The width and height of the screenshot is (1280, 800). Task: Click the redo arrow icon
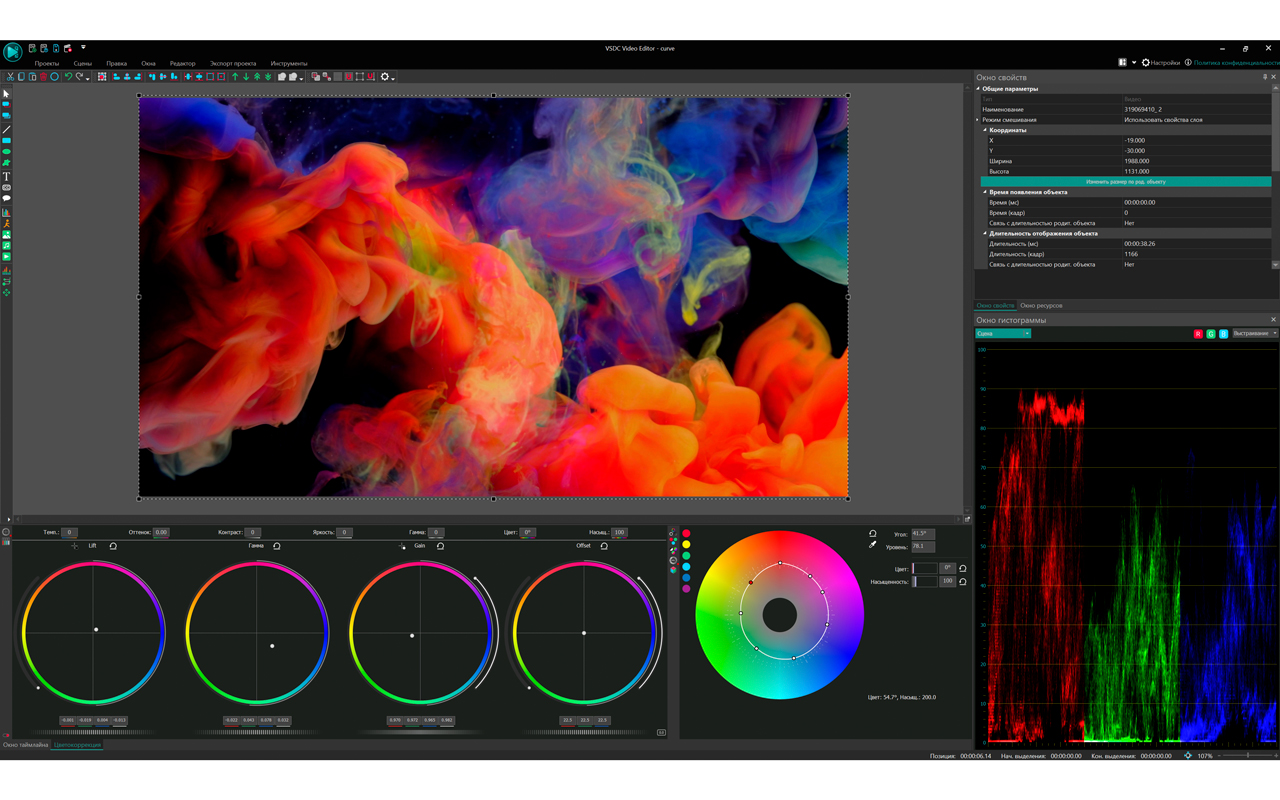[x=79, y=77]
